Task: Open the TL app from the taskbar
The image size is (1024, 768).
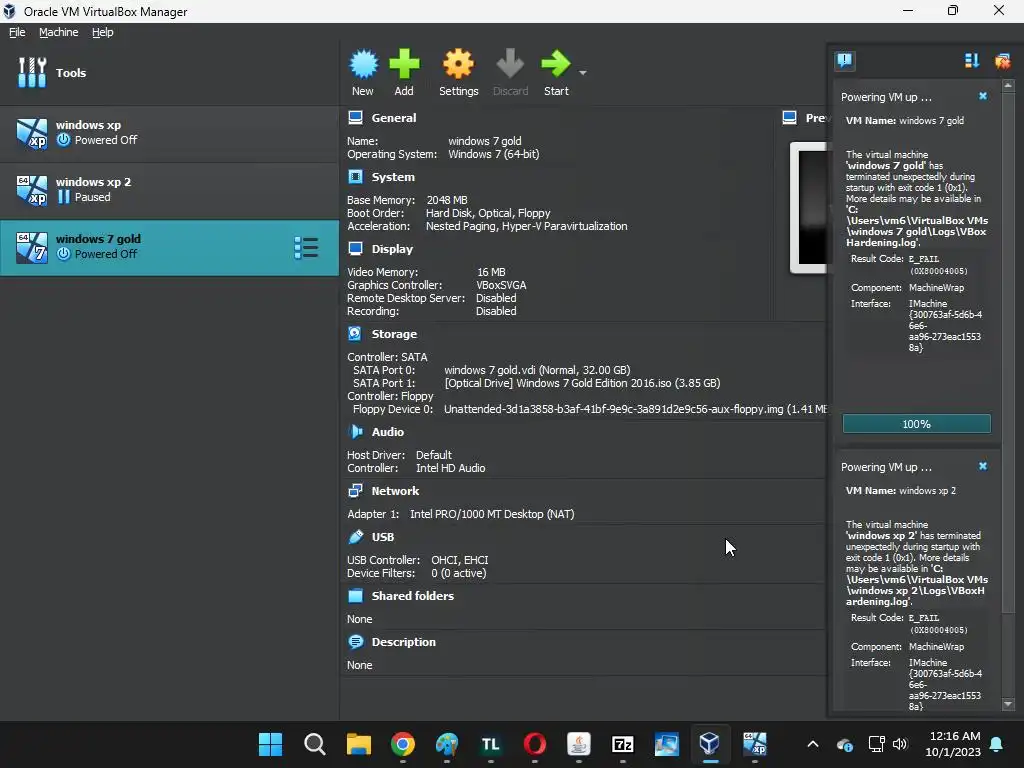Action: [x=490, y=744]
